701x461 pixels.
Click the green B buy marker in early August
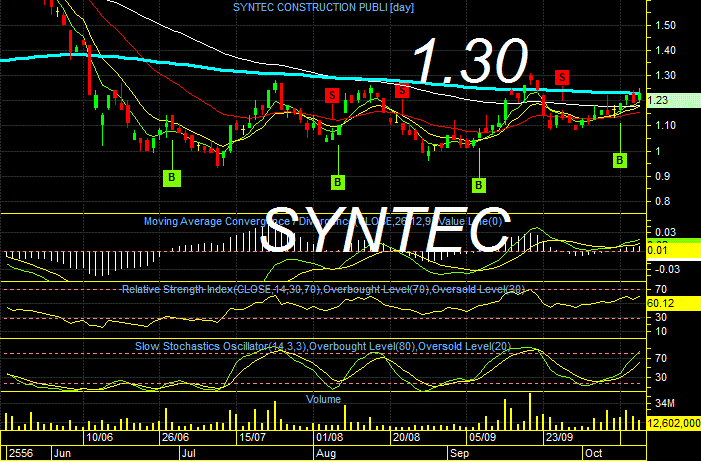338,182
